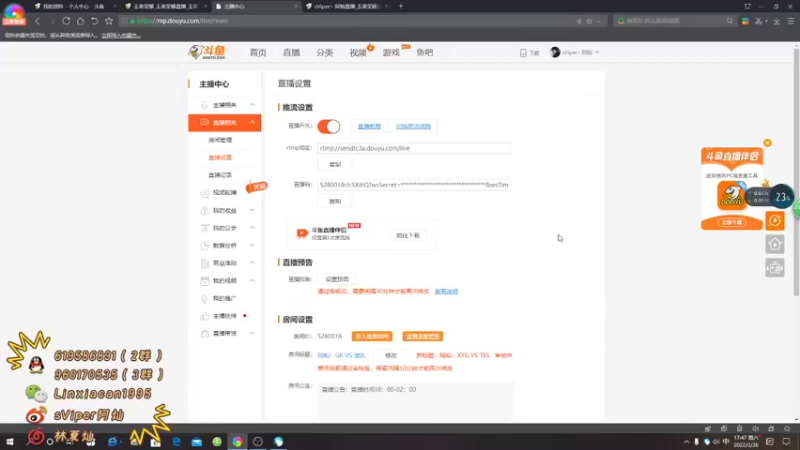Expand 我的视频 sidebar chevron
Screen dimensions: 800x450
tap(252, 281)
